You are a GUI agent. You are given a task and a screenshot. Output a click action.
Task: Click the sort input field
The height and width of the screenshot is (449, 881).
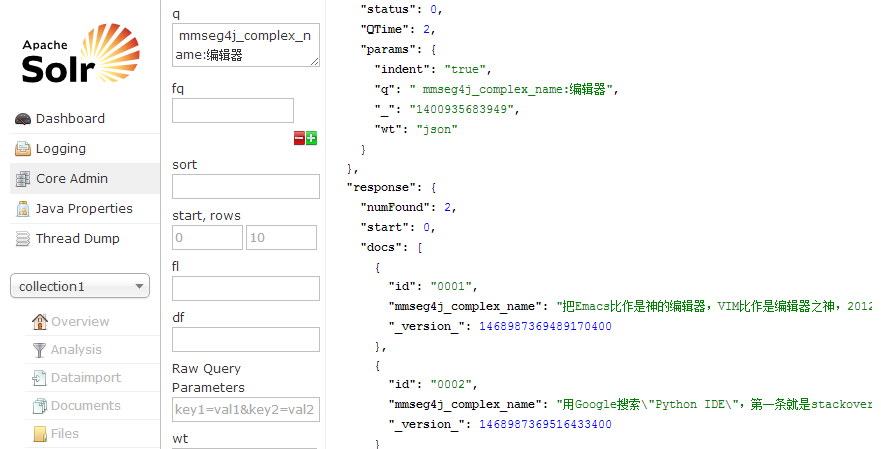tap(245, 186)
